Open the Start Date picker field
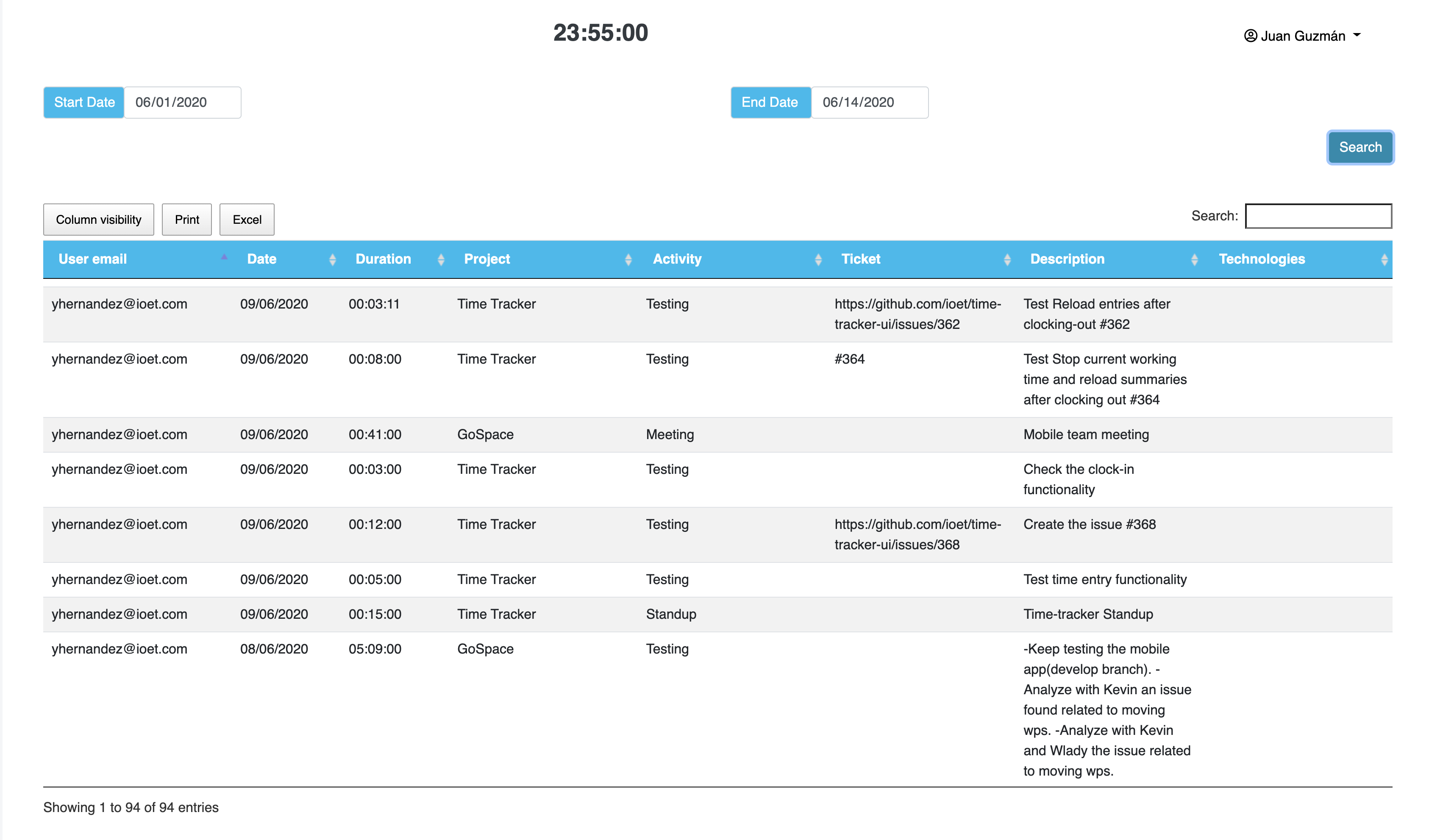The height and width of the screenshot is (840, 1429). pyautogui.click(x=182, y=103)
